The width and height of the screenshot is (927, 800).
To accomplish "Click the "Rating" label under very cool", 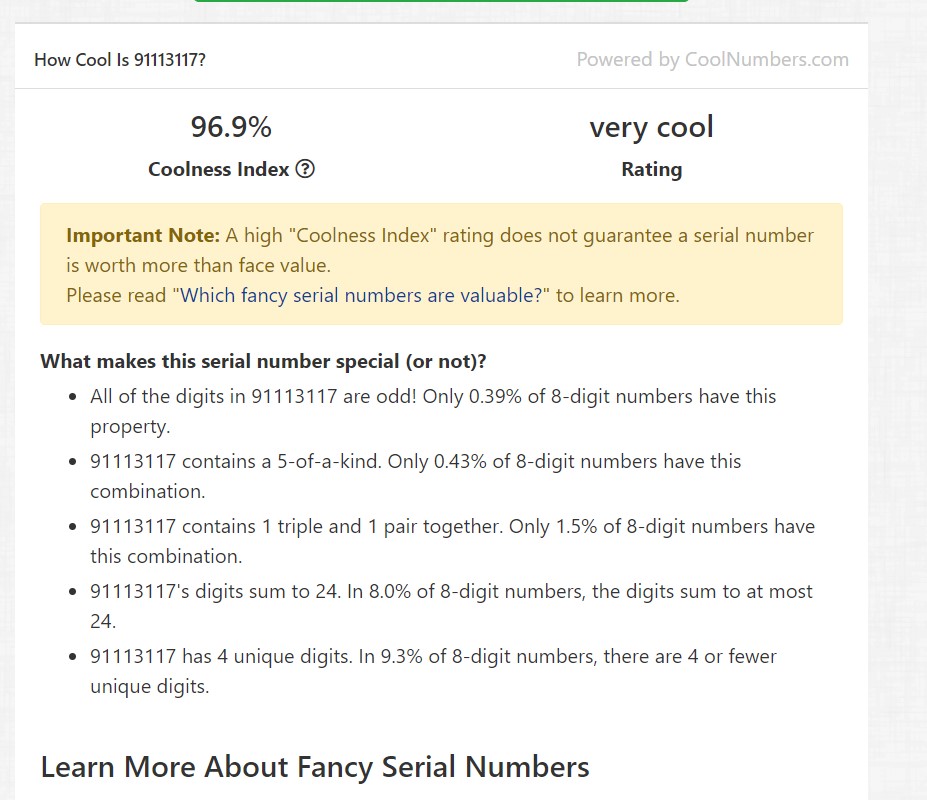I will [651, 169].
